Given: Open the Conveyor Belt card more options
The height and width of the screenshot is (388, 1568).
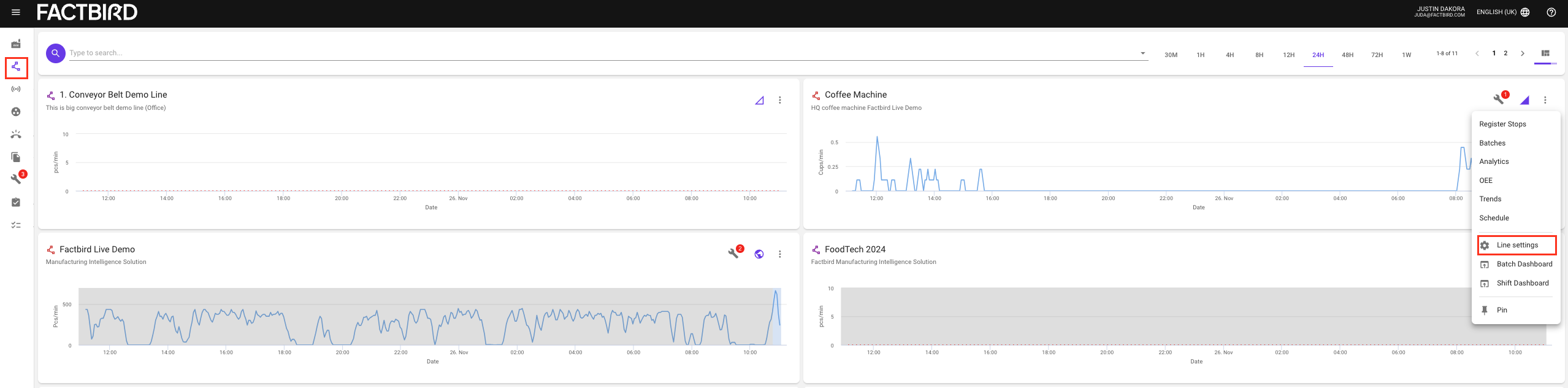Looking at the screenshot, I should (x=780, y=100).
